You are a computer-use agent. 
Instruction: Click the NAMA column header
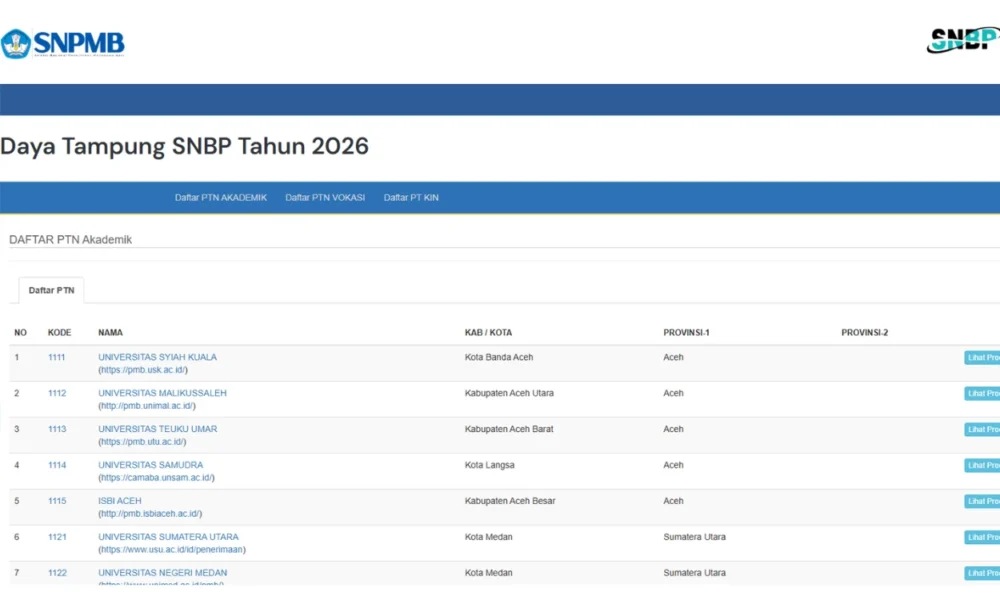pyautogui.click(x=110, y=332)
